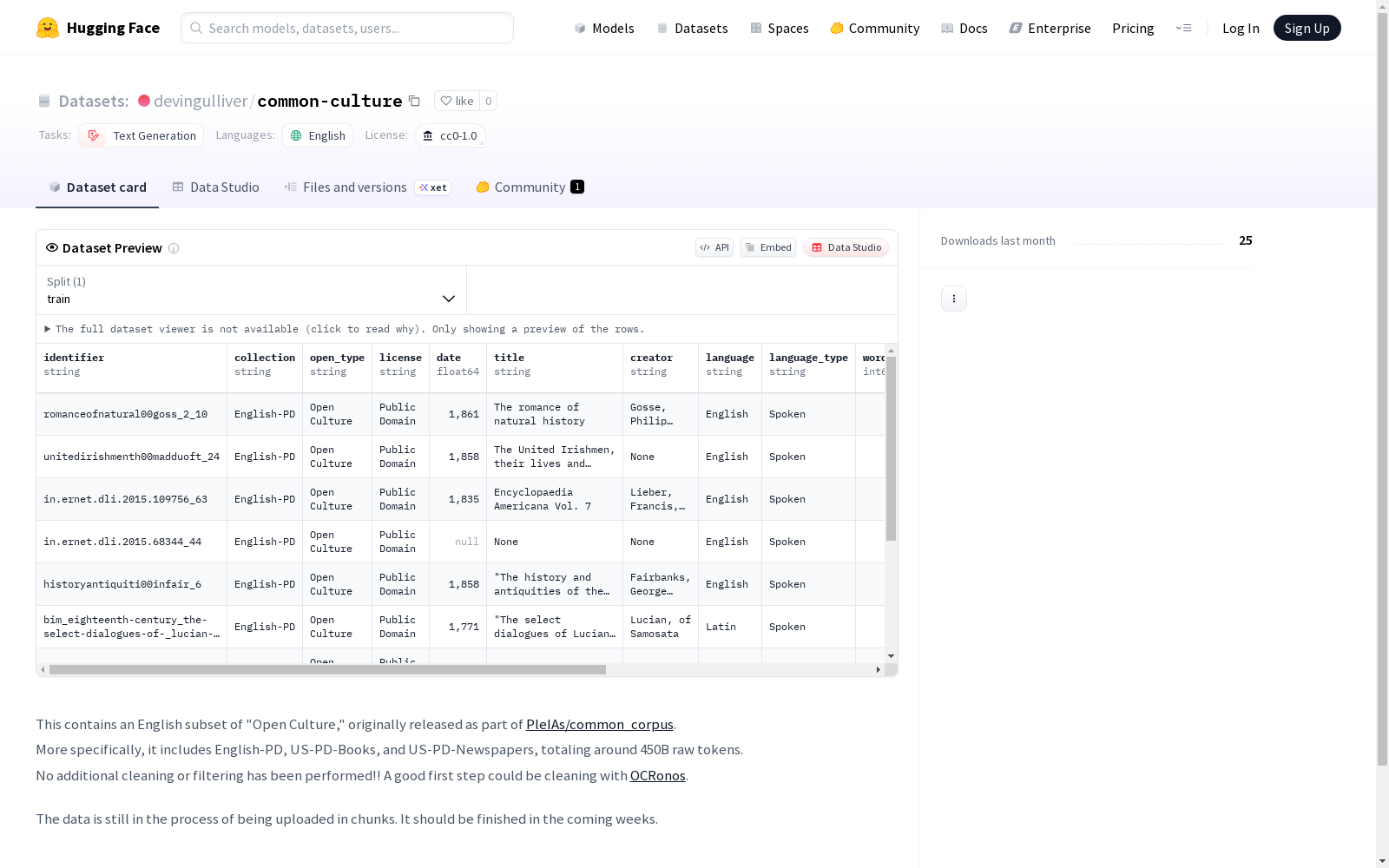The image size is (1389, 868).
Task: Click the three-dot options button in sidebar
Action: point(954,299)
